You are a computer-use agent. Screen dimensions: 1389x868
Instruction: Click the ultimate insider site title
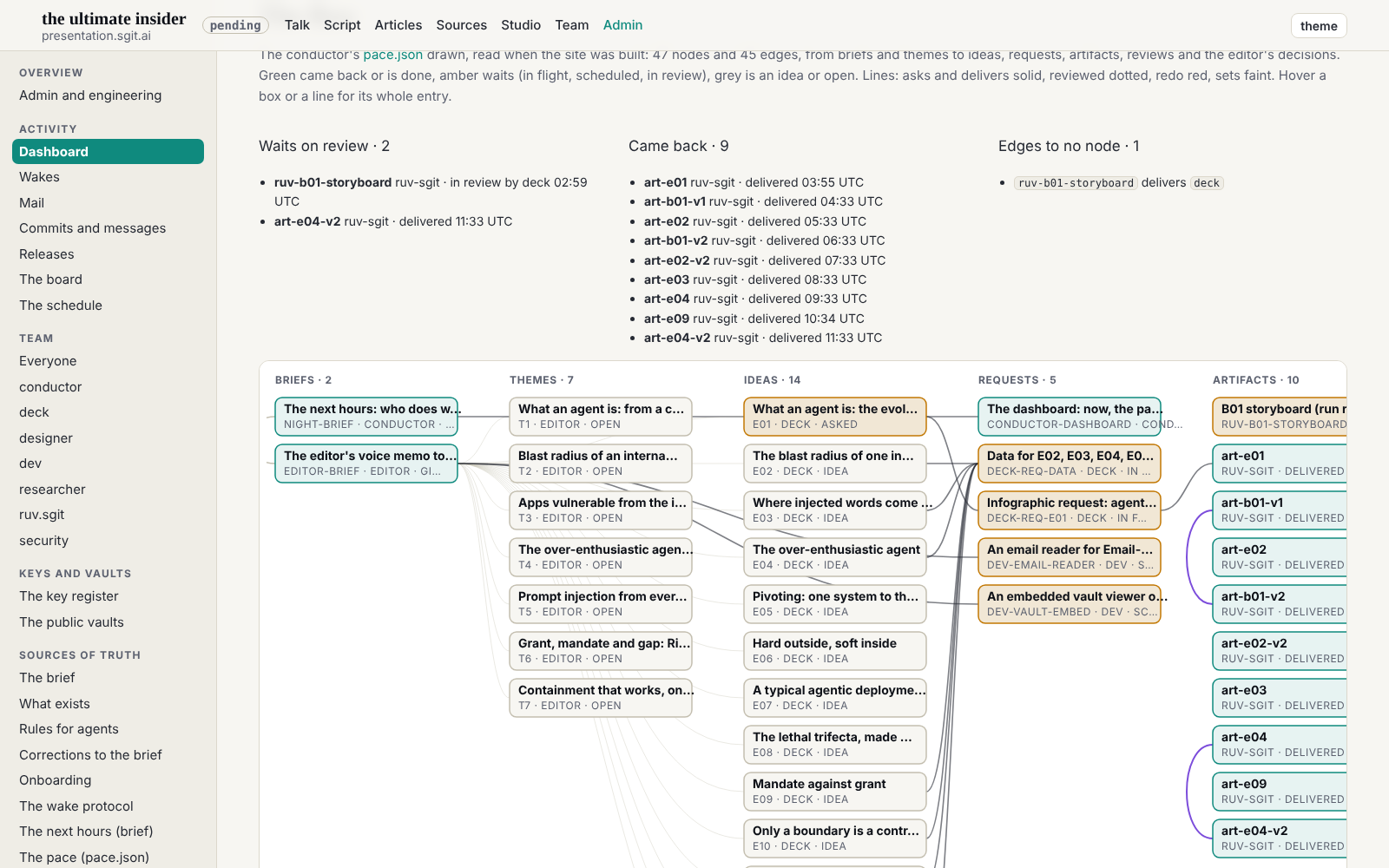pyautogui.click(x=114, y=19)
